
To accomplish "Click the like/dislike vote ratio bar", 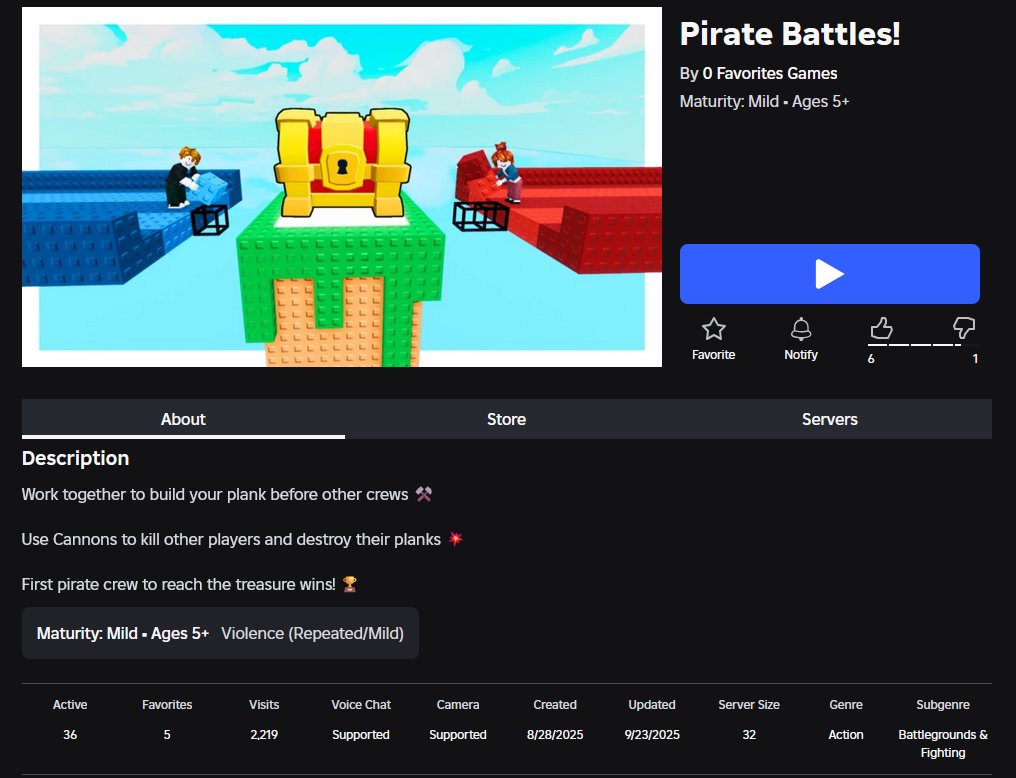I will 922,345.
